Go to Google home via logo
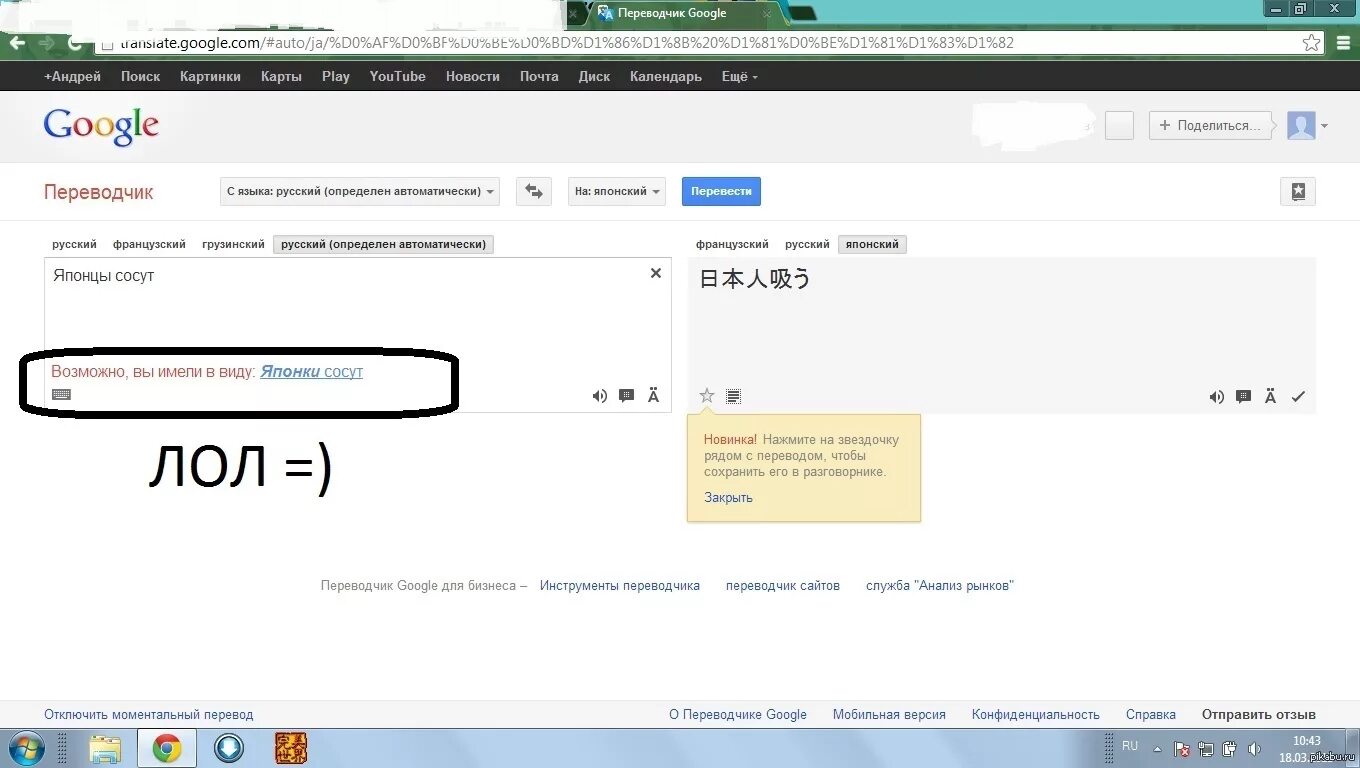The image size is (1360, 768). coord(101,127)
